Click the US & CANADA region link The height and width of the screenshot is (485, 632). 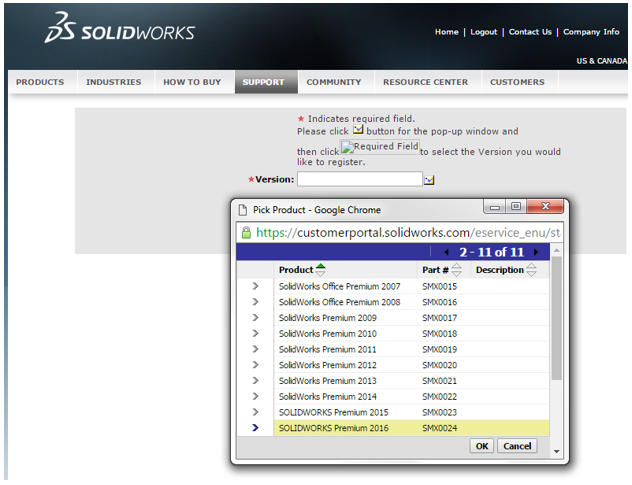pyautogui.click(x=601, y=61)
